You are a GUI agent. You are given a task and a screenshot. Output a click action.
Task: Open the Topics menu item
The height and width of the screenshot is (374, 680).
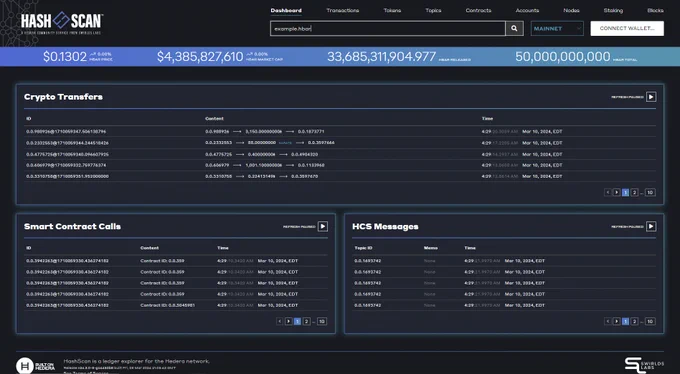[433, 10]
